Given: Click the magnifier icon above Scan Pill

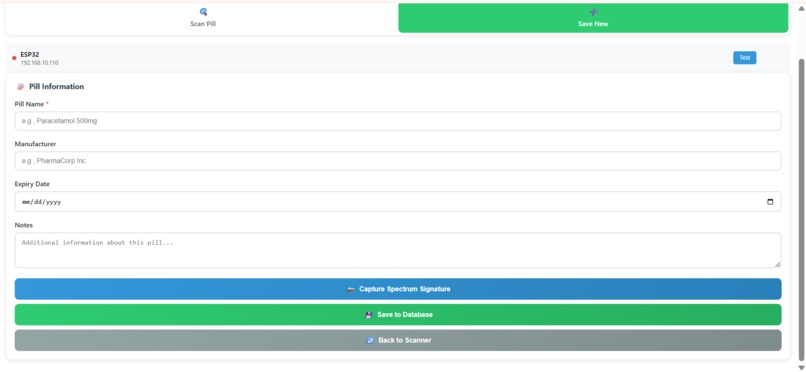Looking at the screenshot, I should tap(203, 12).
